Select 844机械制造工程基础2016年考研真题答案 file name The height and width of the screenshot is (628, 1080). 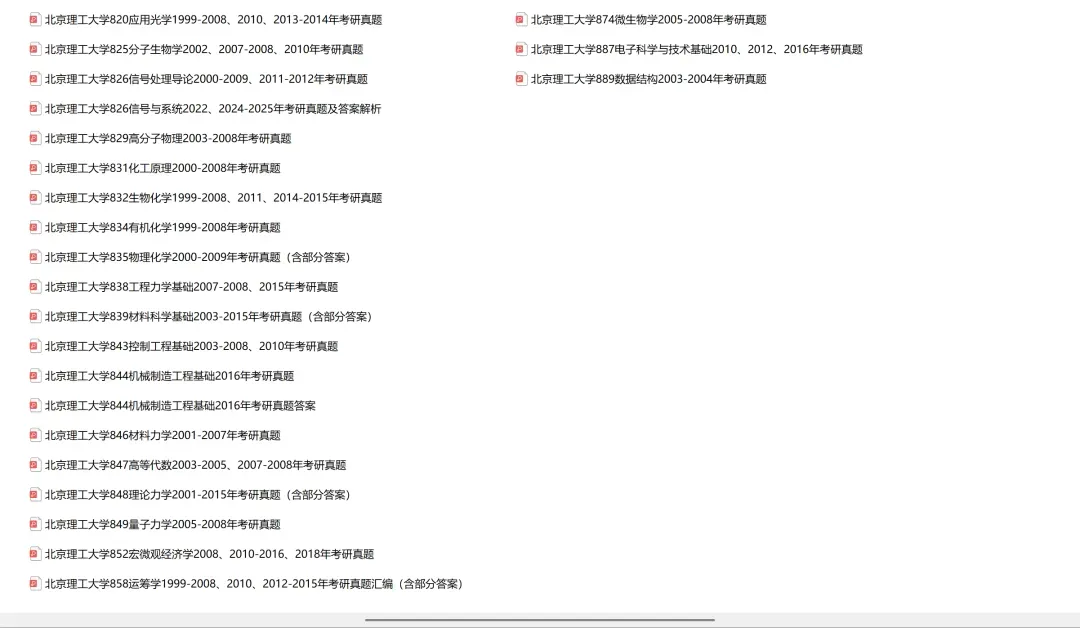click(x=180, y=405)
